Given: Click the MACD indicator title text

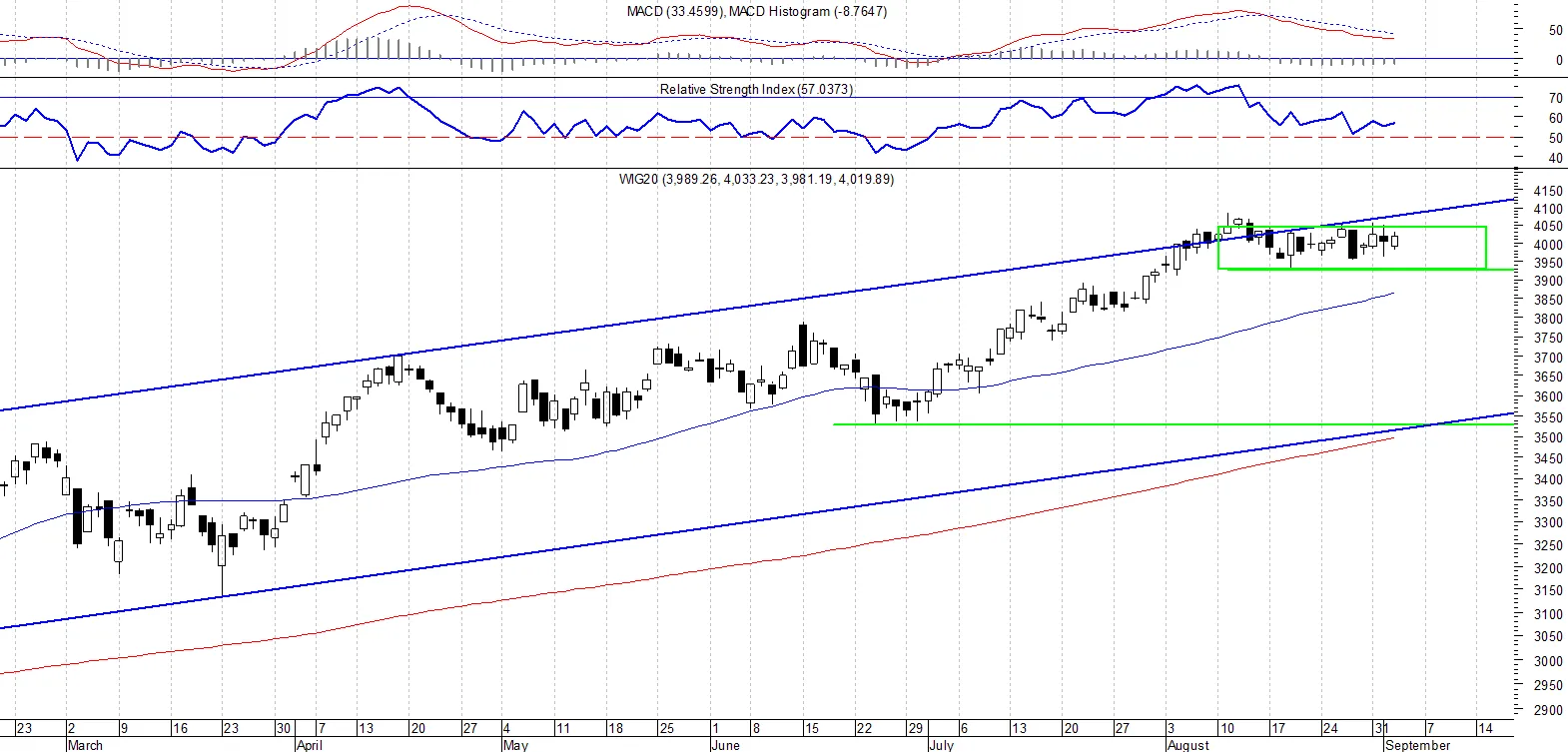Looking at the screenshot, I should [x=756, y=12].
